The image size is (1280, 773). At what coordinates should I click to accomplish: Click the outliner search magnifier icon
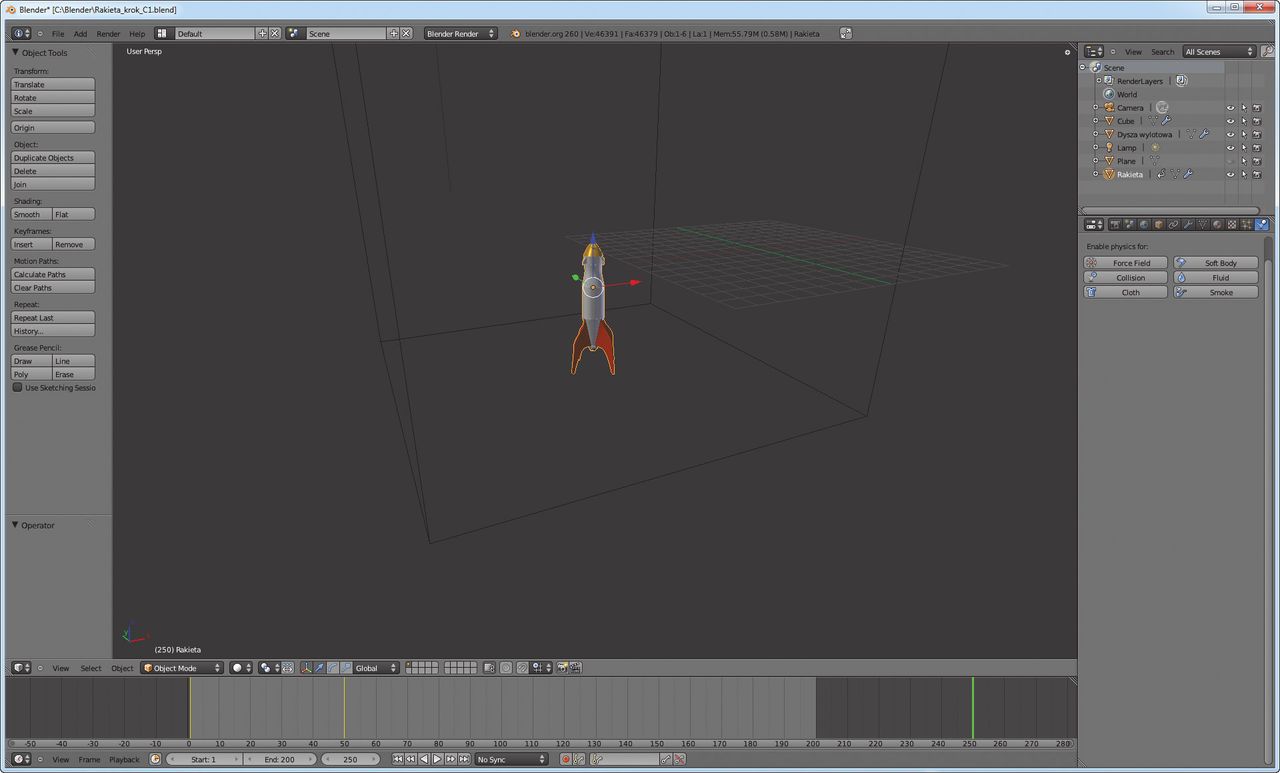[1268, 51]
